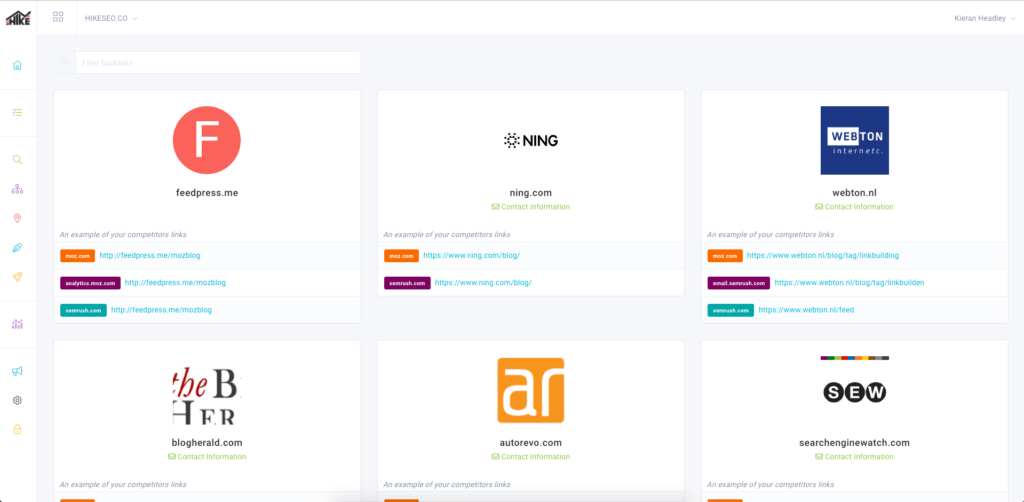Open the analytics chart sidebar icon
Image resolution: width=1024 pixels, height=502 pixels.
point(18,324)
